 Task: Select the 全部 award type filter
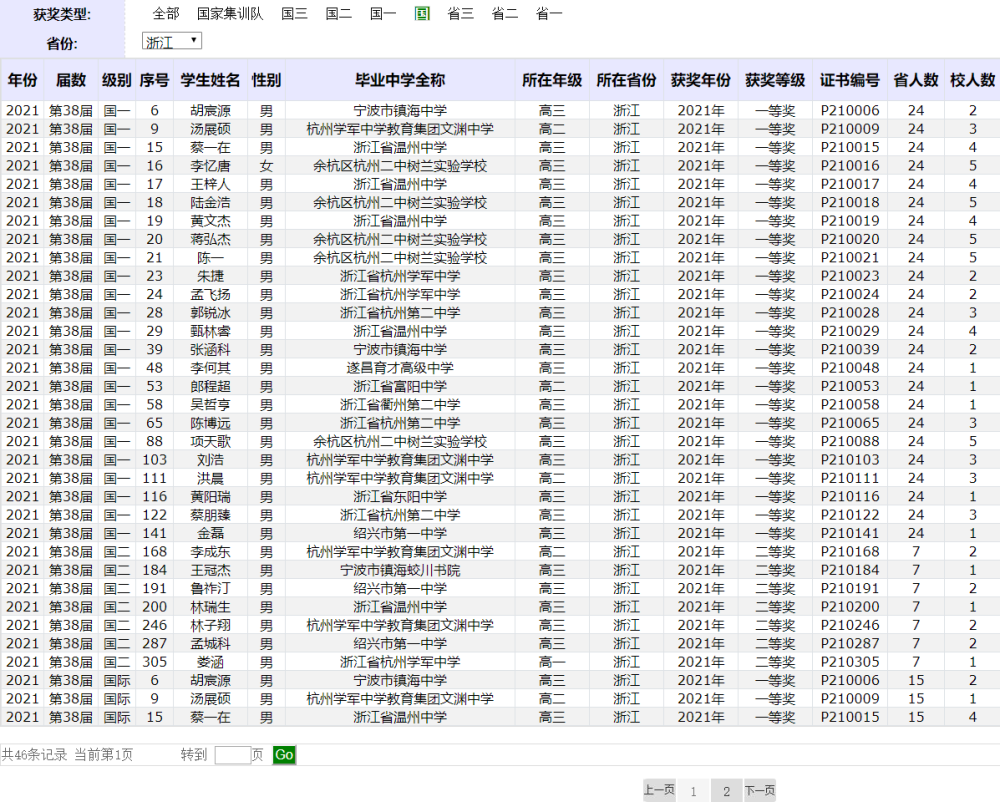click(x=166, y=13)
